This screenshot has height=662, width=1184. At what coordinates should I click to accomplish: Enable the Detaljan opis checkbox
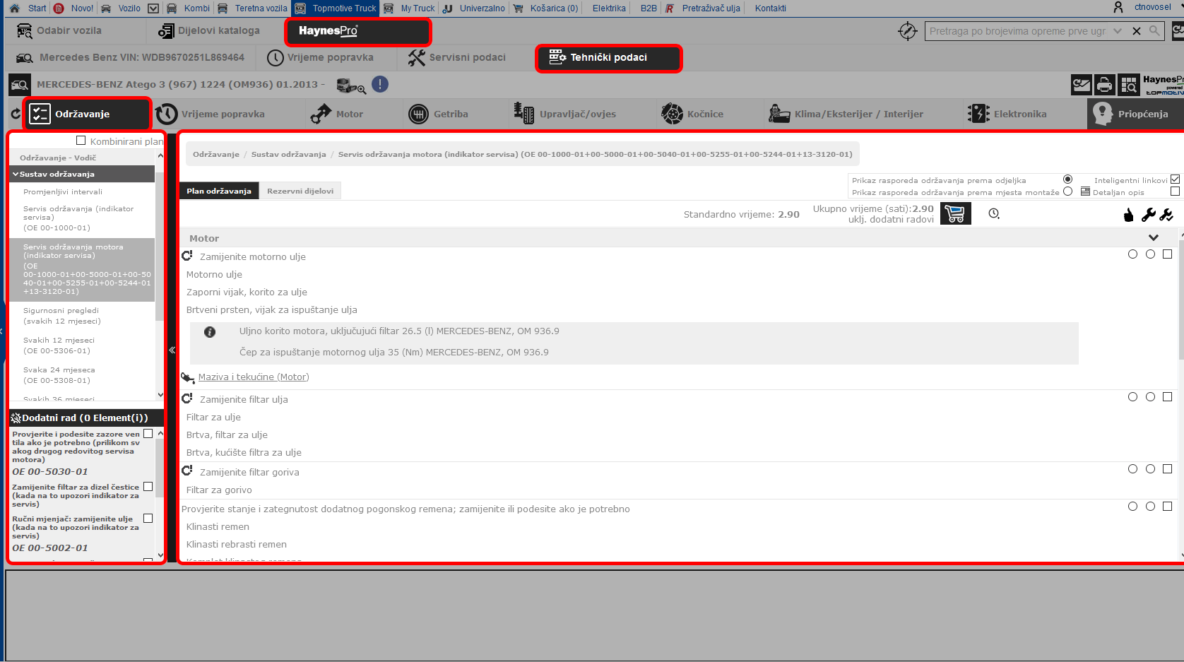1175,192
